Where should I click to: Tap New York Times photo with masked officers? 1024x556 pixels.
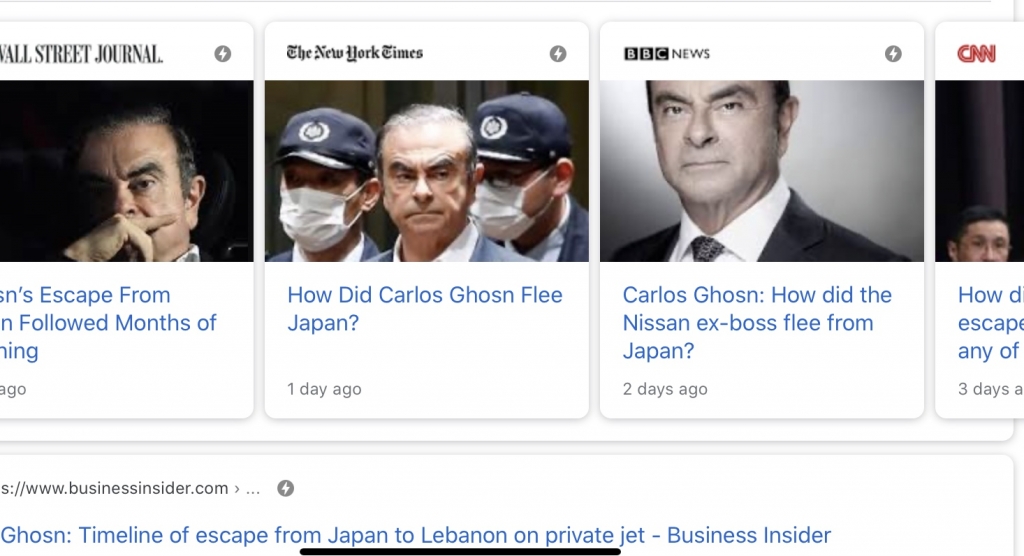[x=426, y=171]
